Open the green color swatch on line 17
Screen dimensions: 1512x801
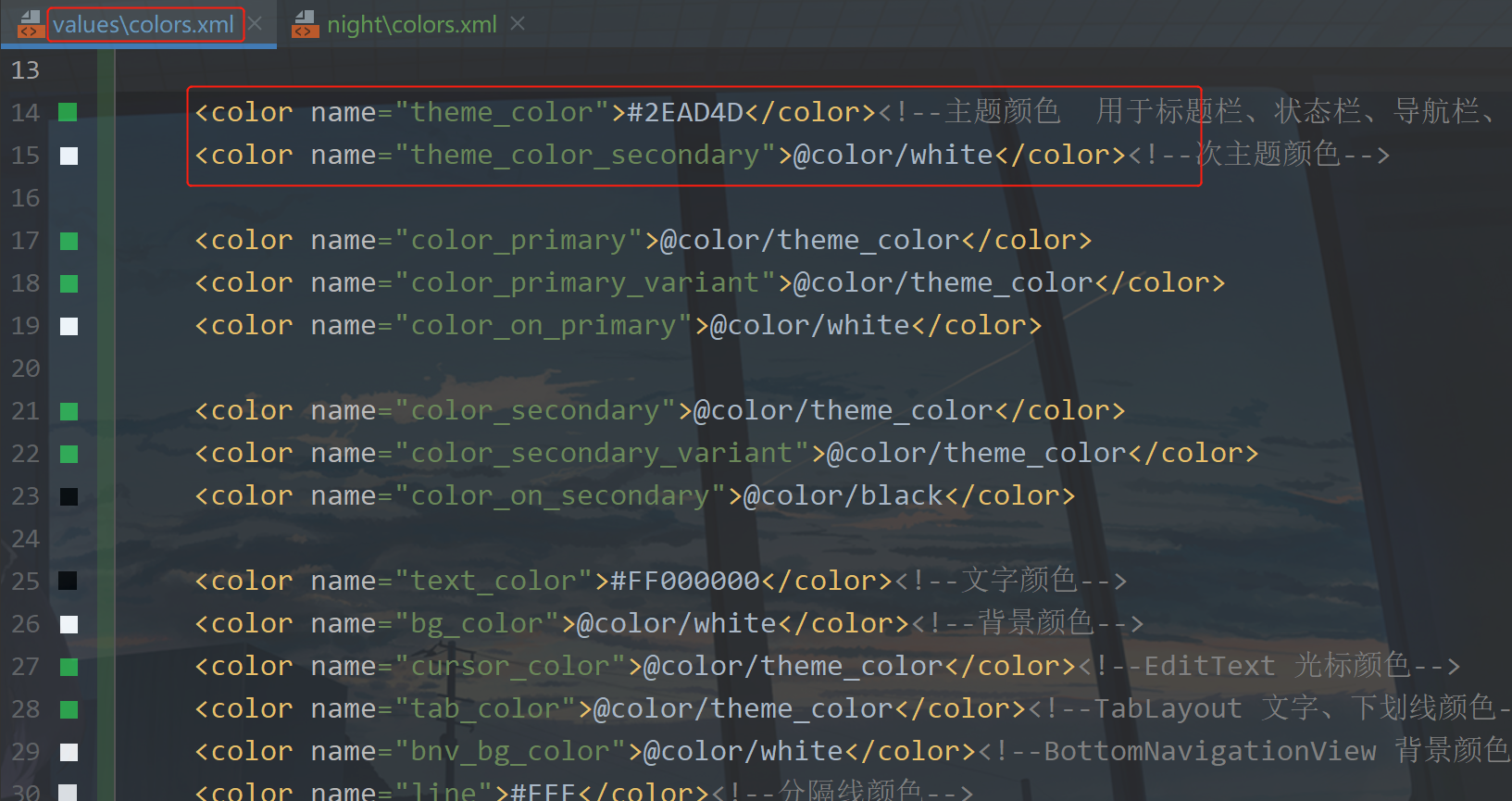point(69,241)
